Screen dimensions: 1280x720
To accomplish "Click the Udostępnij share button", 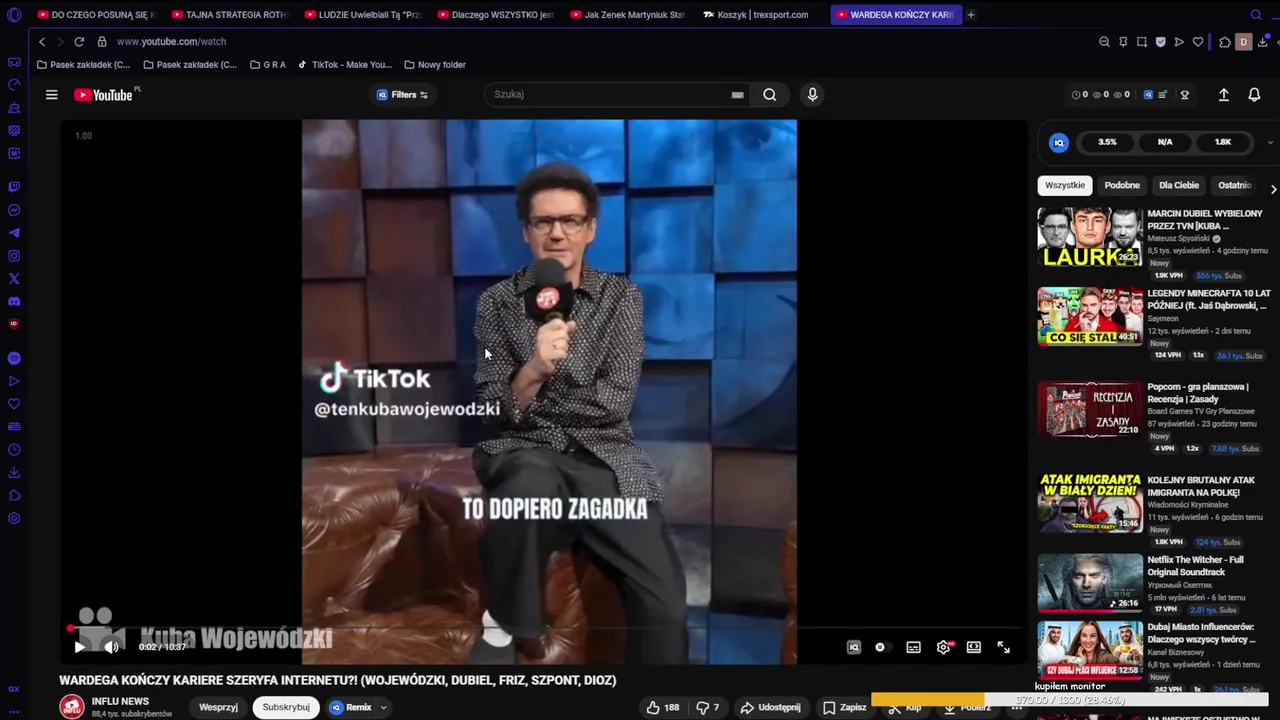I will click(x=770, y=707).
